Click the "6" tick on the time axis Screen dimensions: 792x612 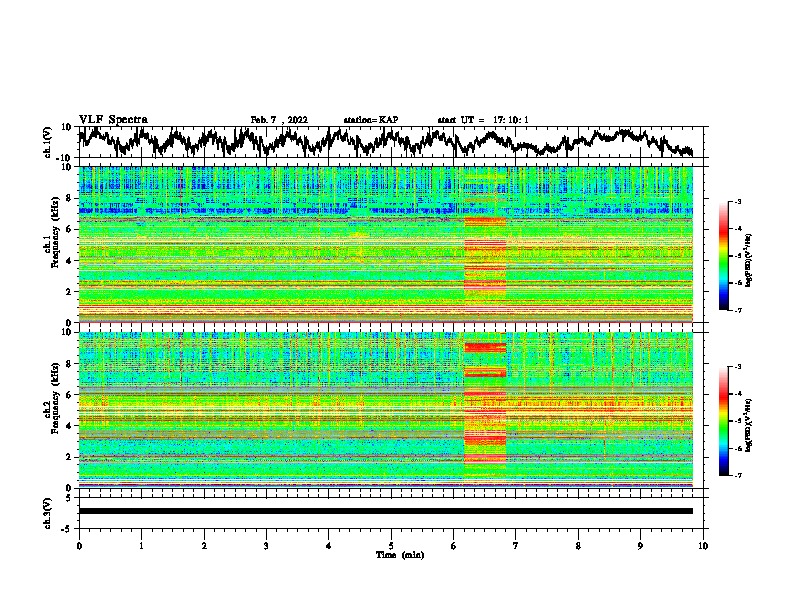pos(454,546)
